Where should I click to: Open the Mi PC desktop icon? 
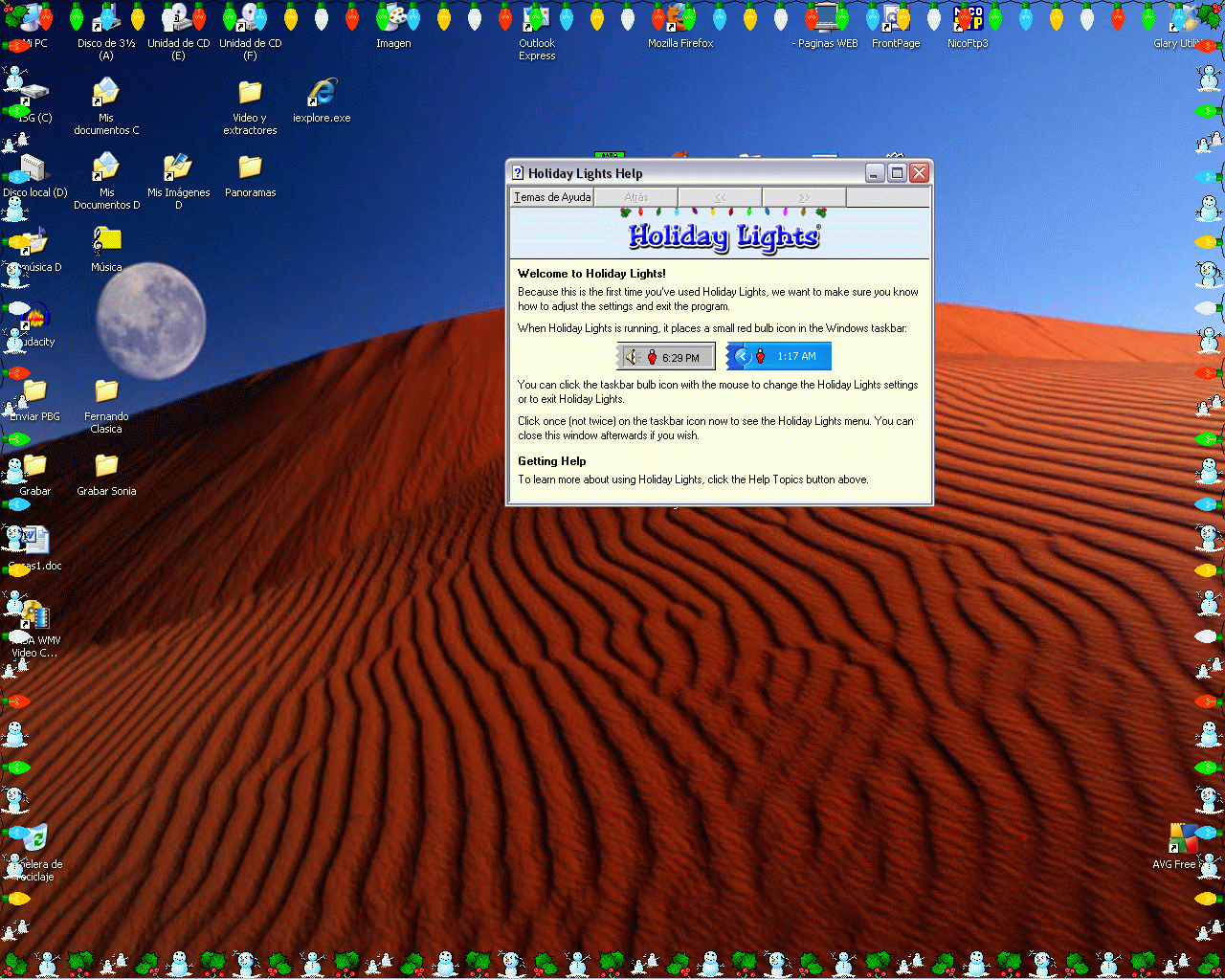tap(34, 17)
